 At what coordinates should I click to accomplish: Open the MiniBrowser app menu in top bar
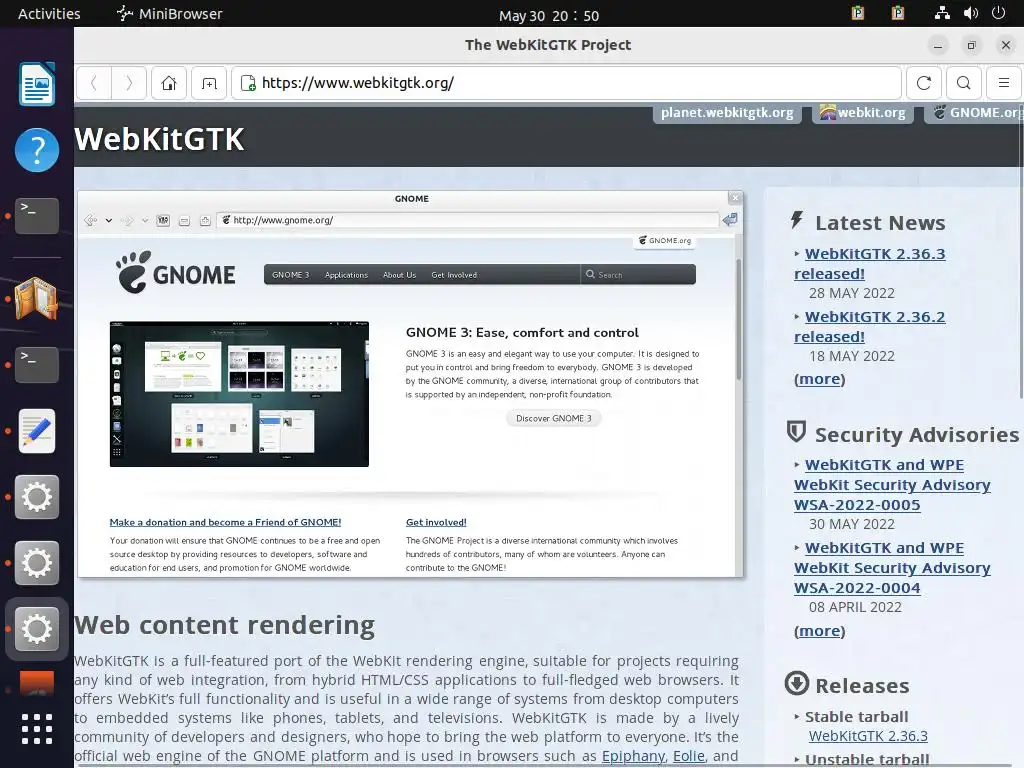point(170,14)
